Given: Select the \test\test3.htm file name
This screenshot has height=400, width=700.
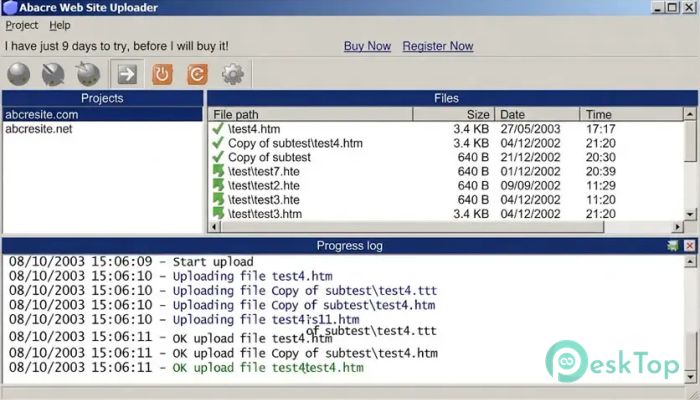Looking at the screenshot, I should click(x=265, y=214).
